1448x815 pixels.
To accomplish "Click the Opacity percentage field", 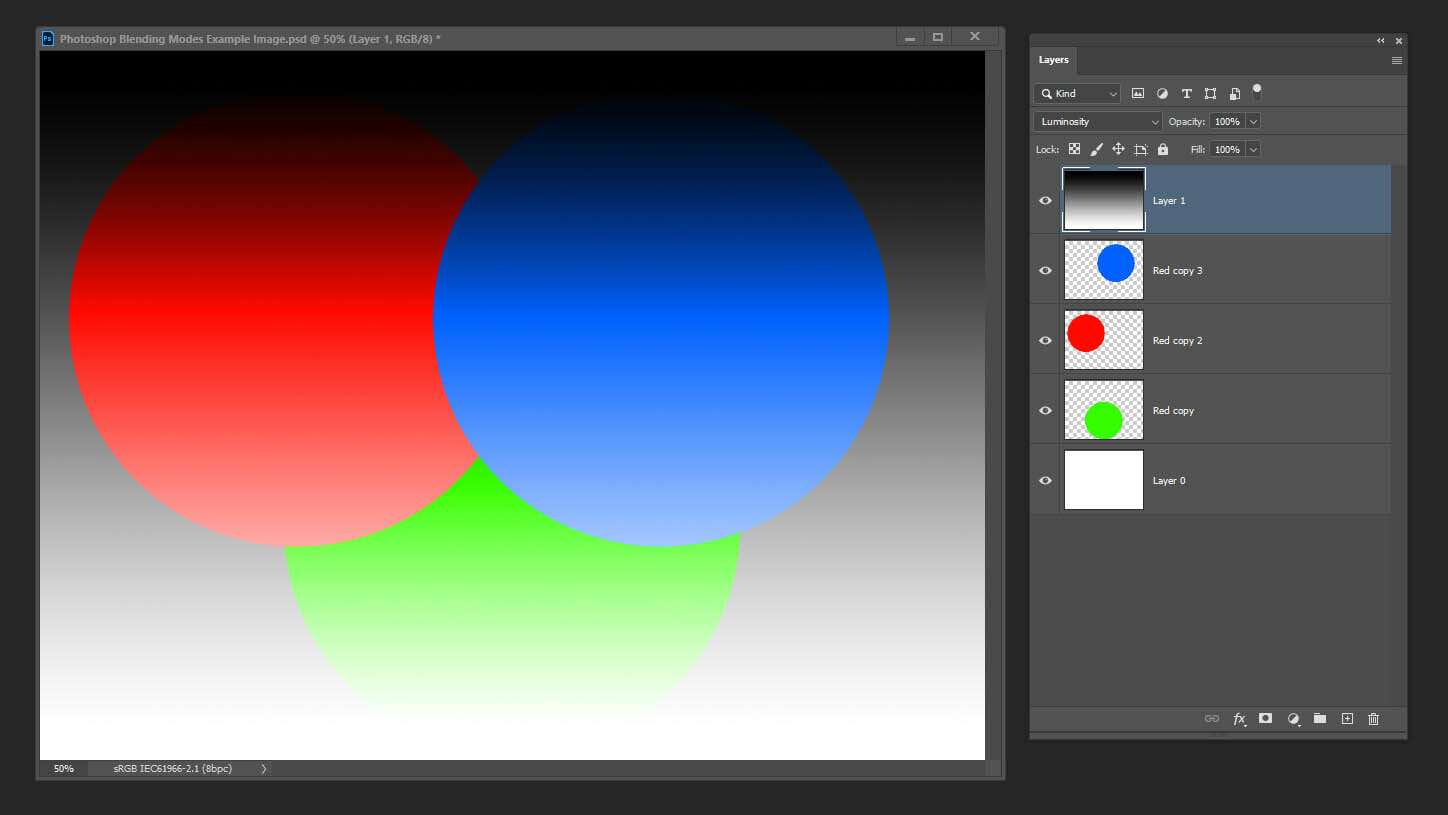I will pos(1227,121).
